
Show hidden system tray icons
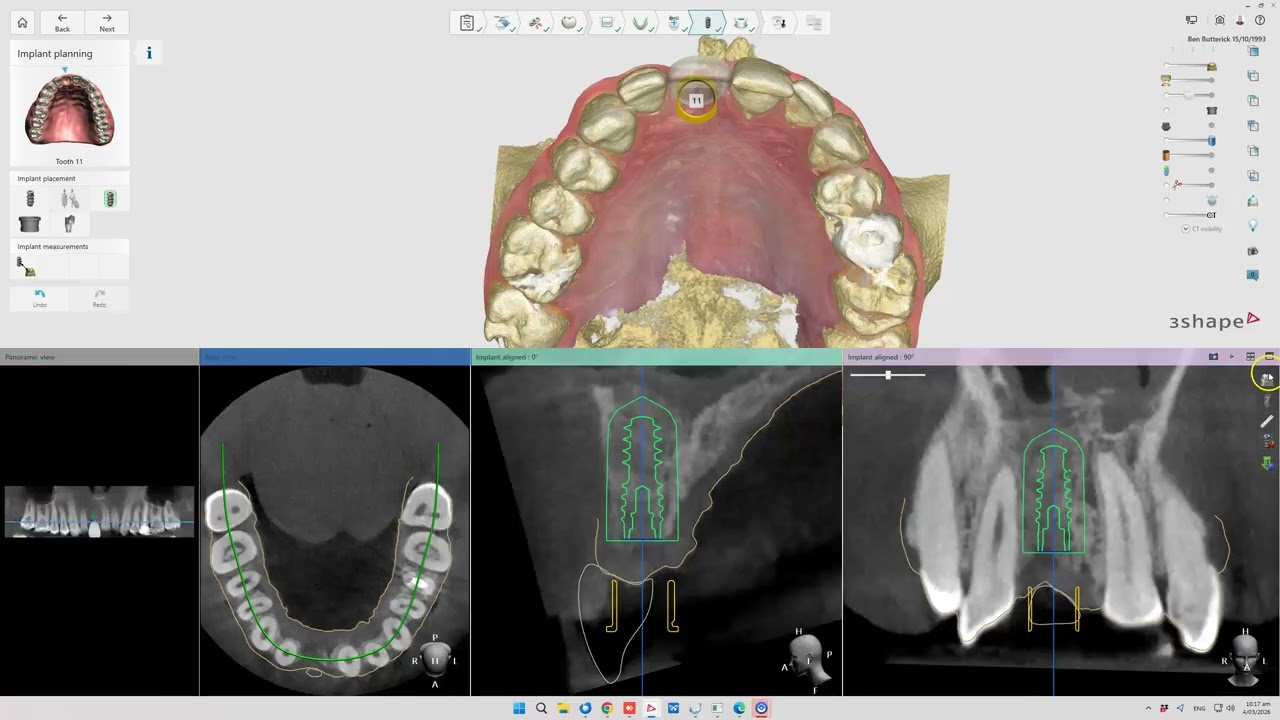[1148, 708]
